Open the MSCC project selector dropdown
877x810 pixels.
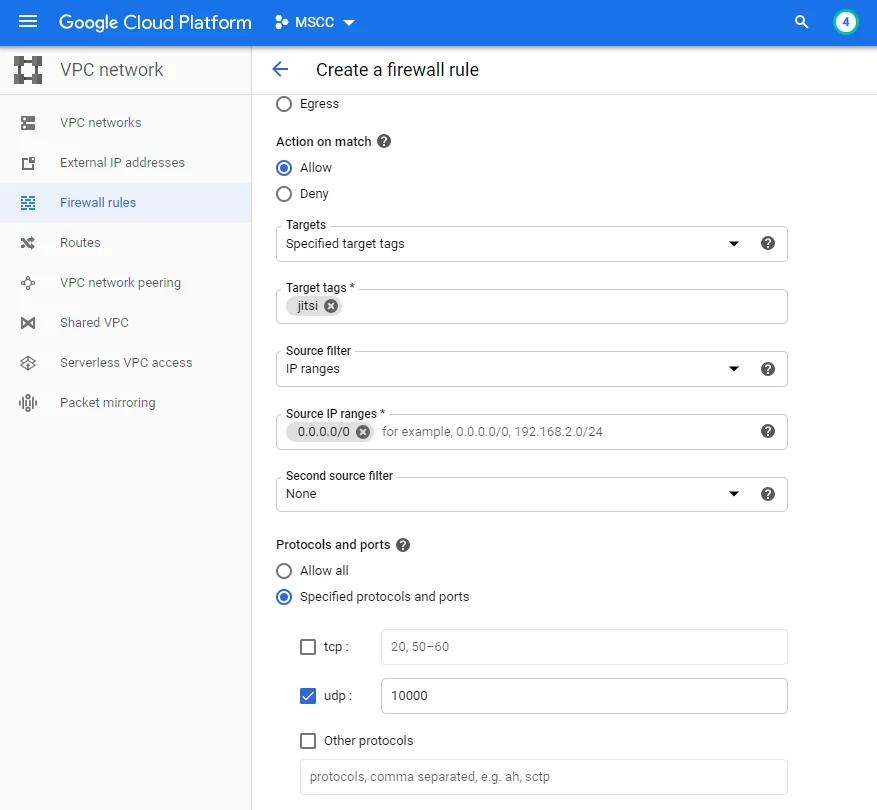pyautogui.click(x=314, y=22)
